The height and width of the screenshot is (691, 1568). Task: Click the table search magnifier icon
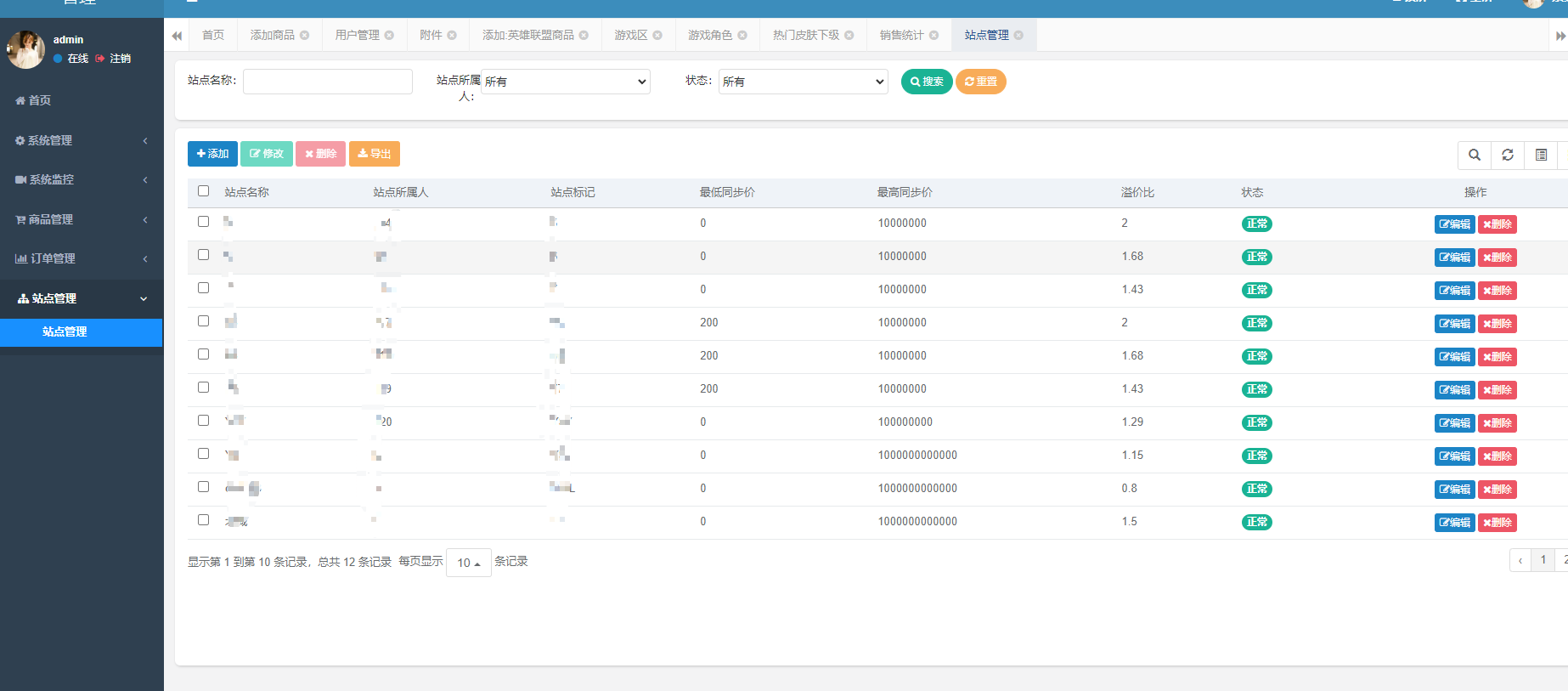(x=1475, y=155)
